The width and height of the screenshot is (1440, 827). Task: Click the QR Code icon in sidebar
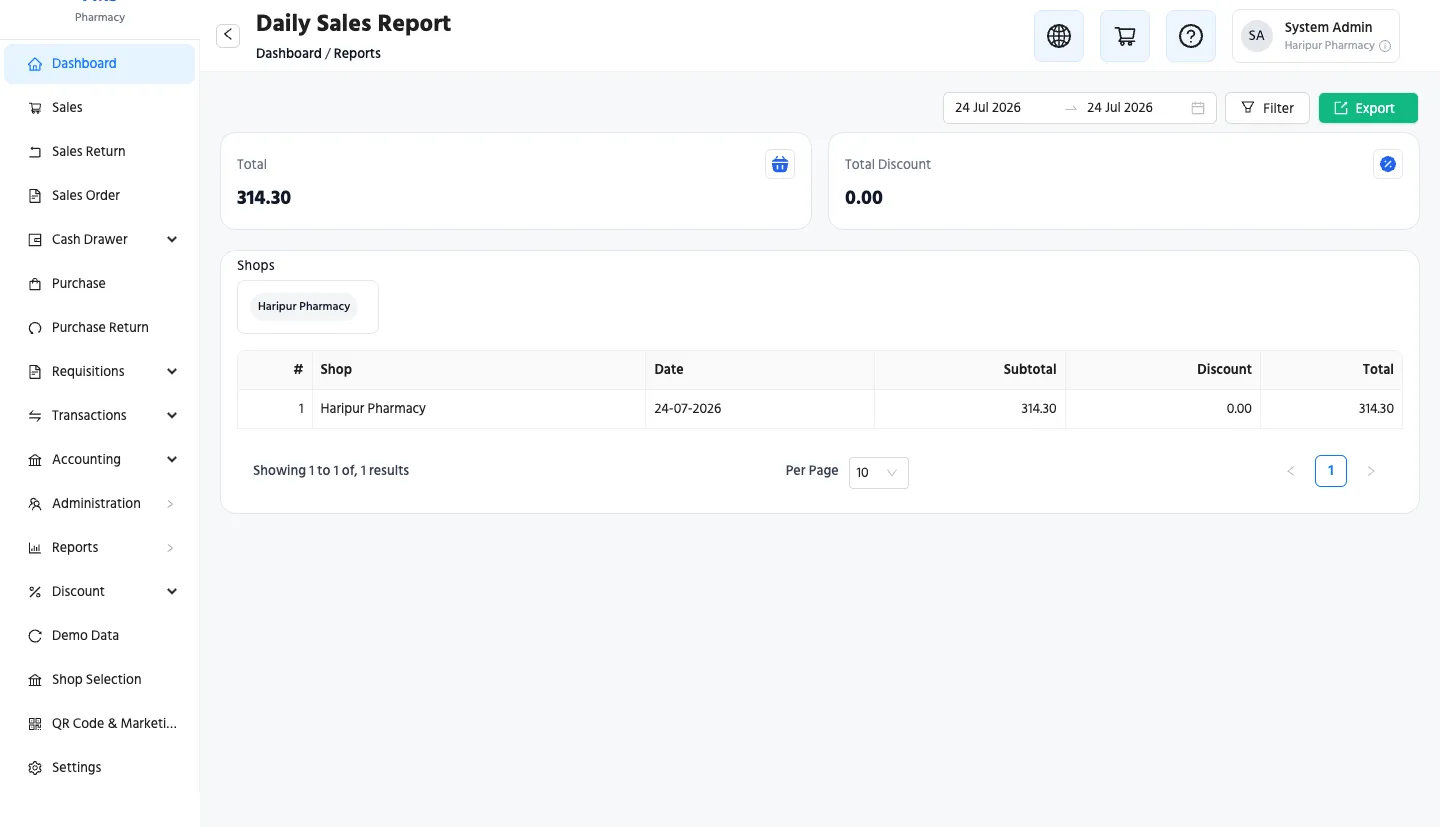[x=35, y=724]
